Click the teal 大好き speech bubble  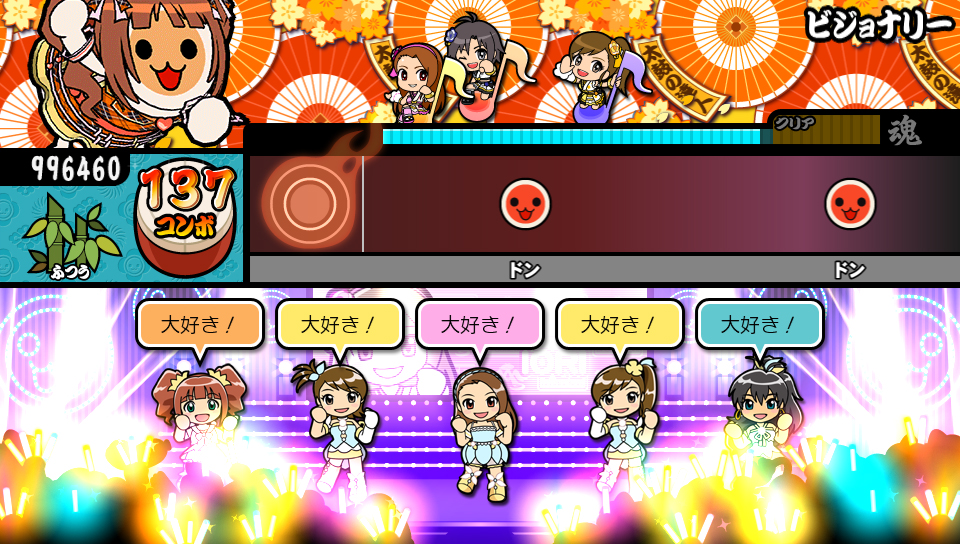pyautogui.click(x=760, y=325)
